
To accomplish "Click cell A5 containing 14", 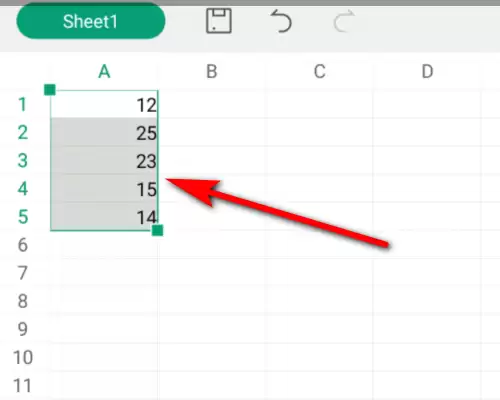I will point(104,216).
